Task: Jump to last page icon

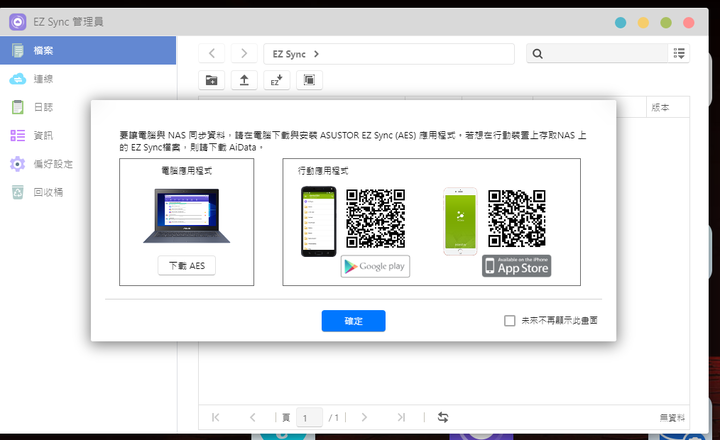Action: (x=401, y=417)
